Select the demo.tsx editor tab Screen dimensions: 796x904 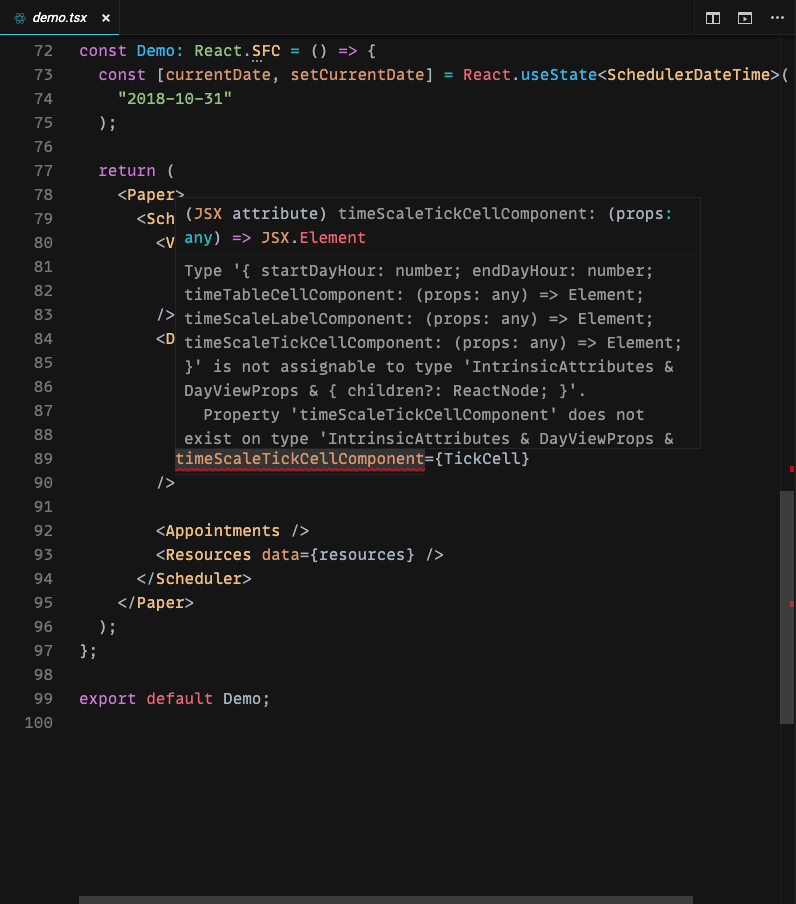click(x=59, y=18)
